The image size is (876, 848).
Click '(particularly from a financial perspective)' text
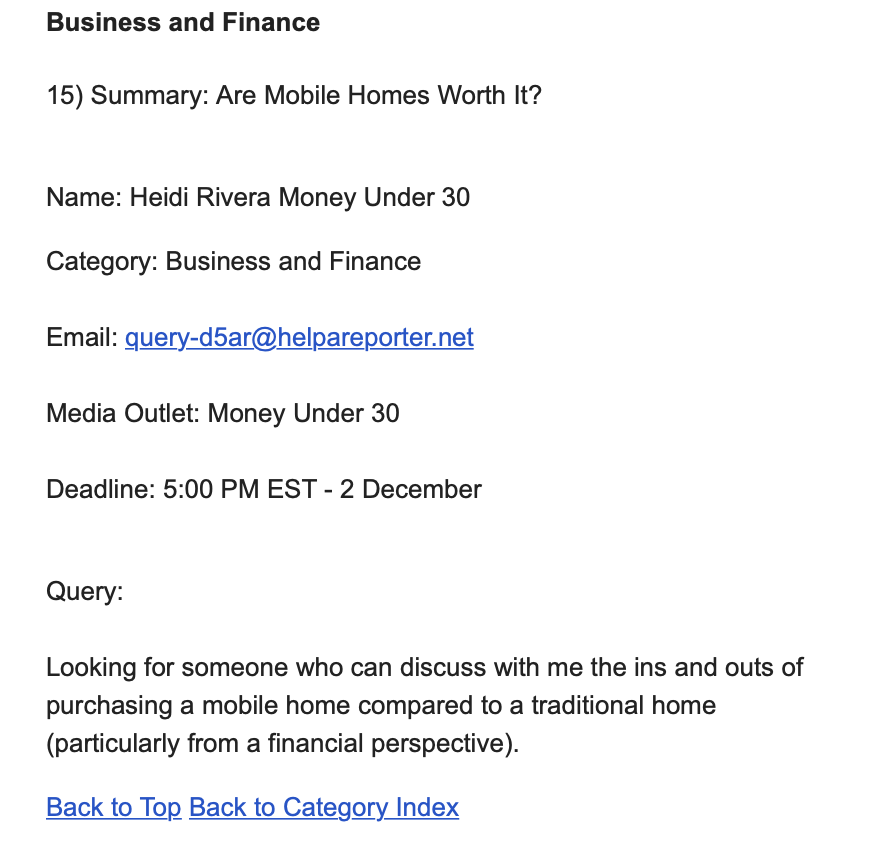tap(283, 744)
